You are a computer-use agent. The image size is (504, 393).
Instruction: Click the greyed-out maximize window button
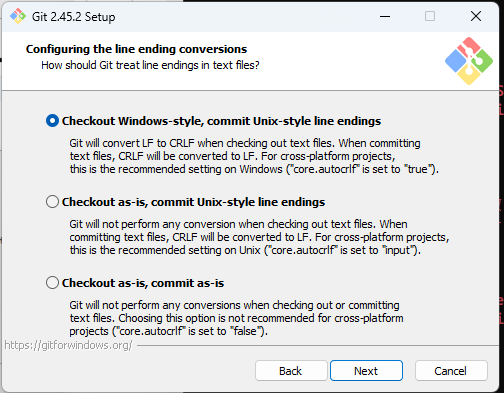(x=430, y=16)
